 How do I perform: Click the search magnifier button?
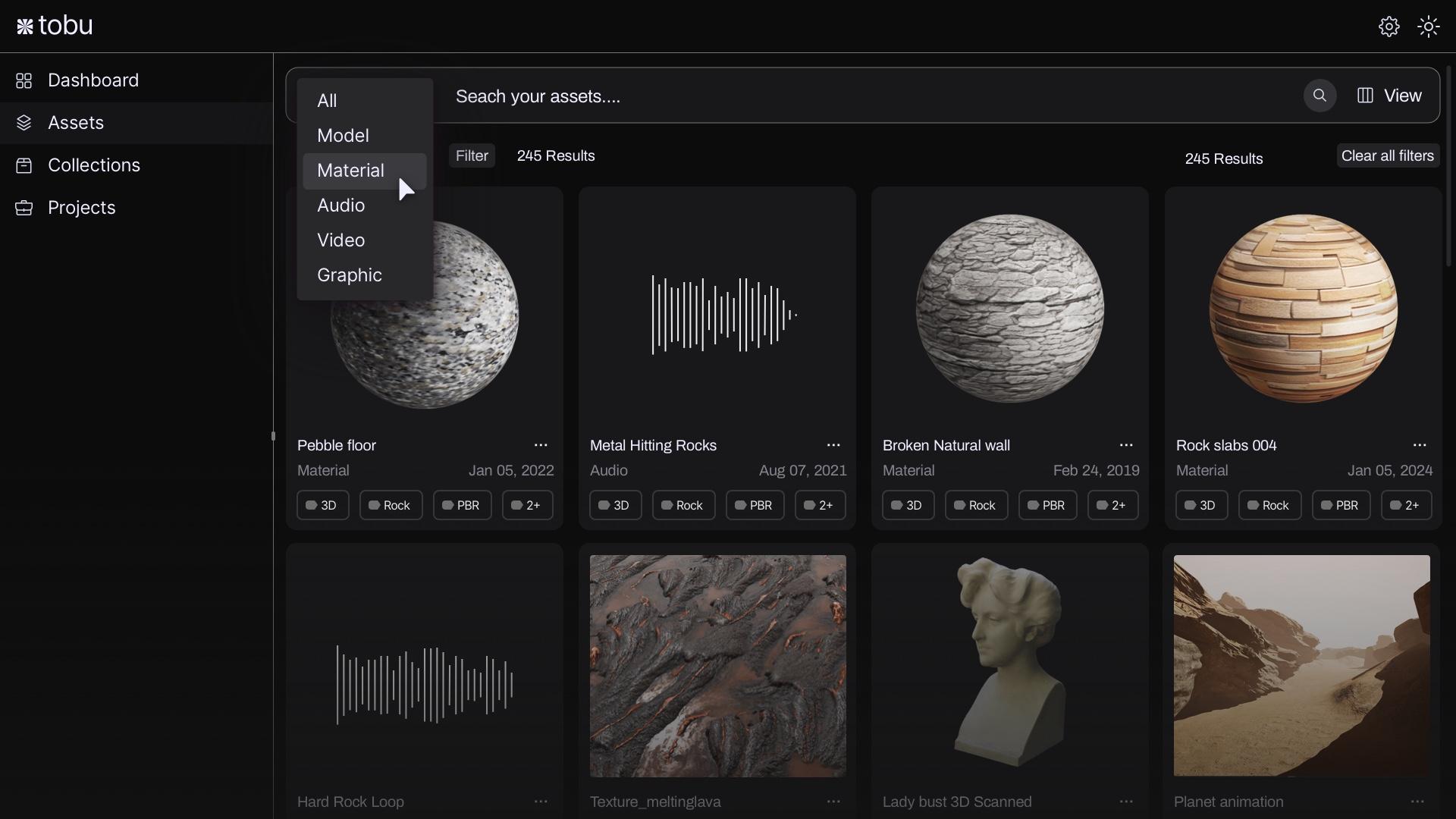(x=1319, y=96)
